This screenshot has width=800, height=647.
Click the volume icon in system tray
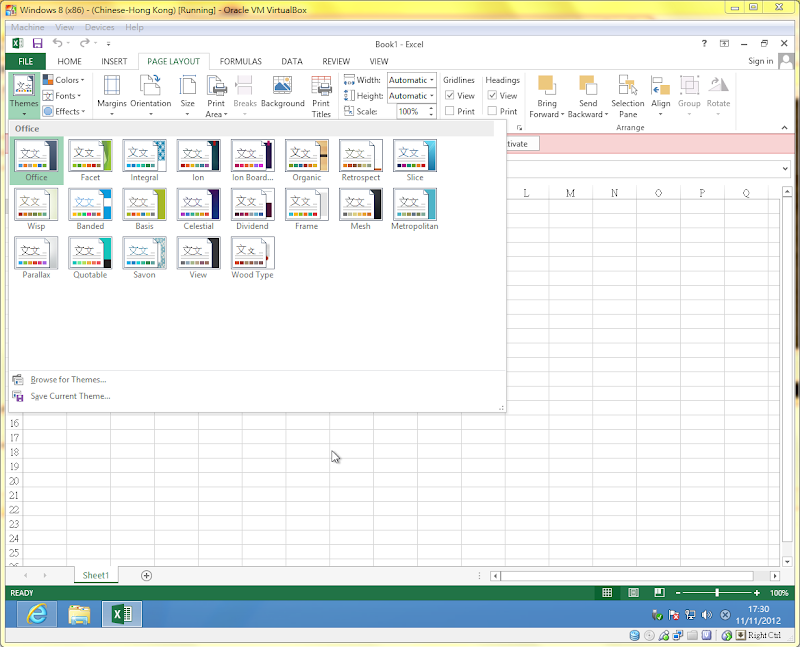[x=707, y=615]
